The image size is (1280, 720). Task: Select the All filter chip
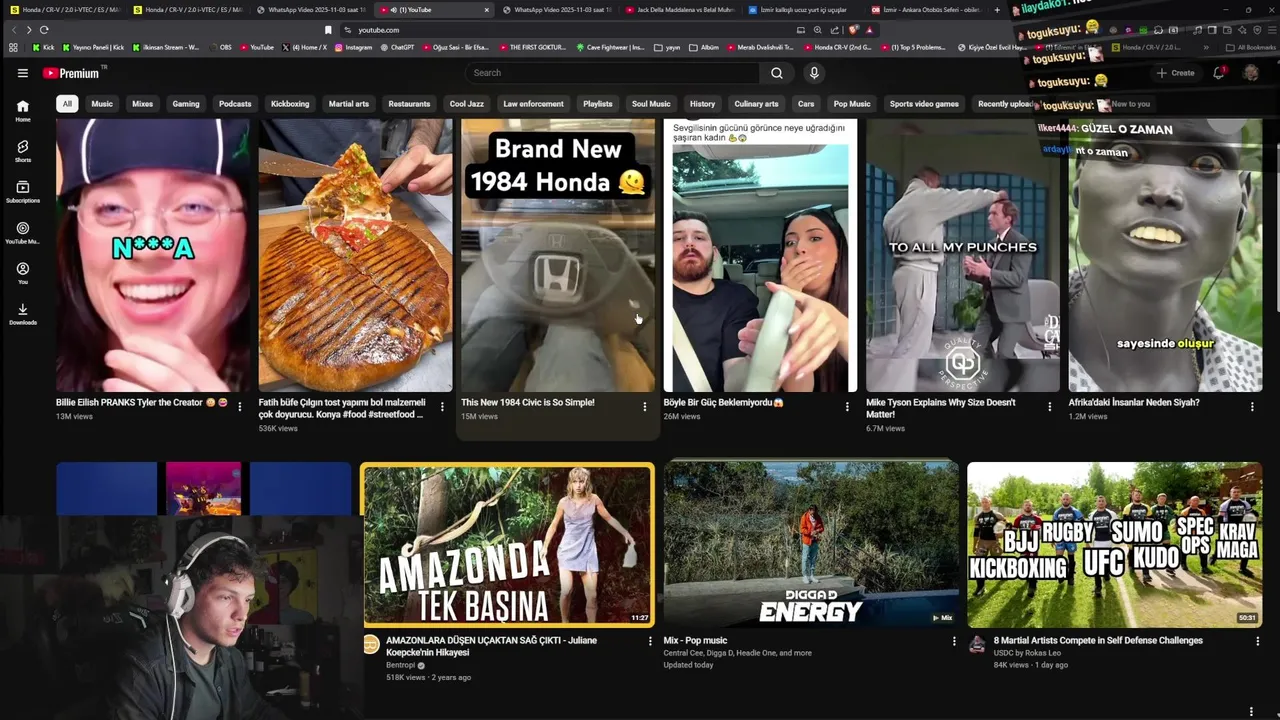pyautogui.click(x=67, y=104)
